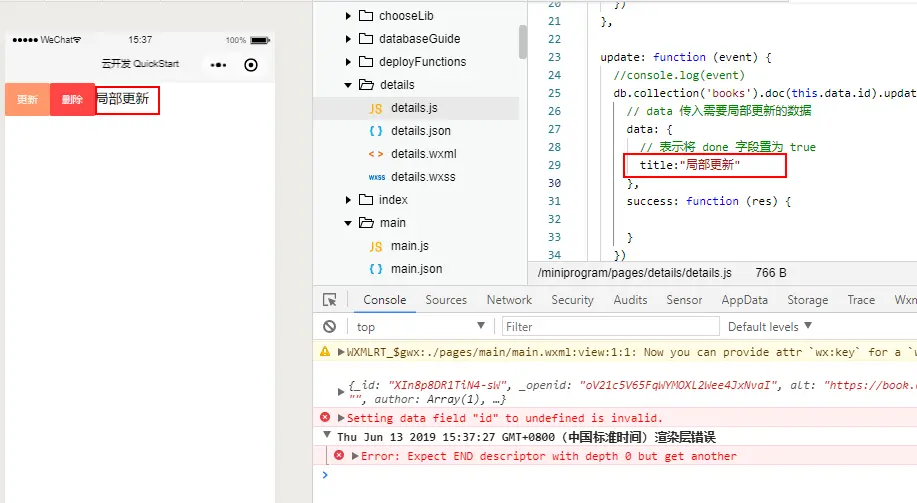Expand the chooseLib folder arrow
The width and height of the screenshot is (917, 503).
pyautogui.click(x=348, y=16)
